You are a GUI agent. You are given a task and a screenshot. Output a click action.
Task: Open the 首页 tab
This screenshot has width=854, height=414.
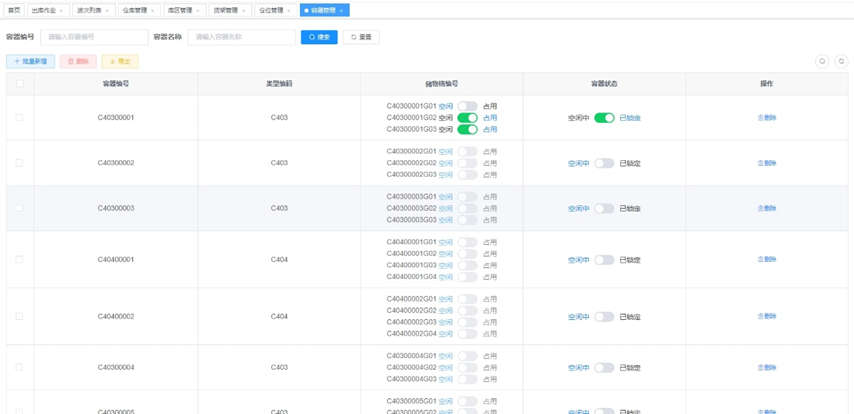pos(14,11)
